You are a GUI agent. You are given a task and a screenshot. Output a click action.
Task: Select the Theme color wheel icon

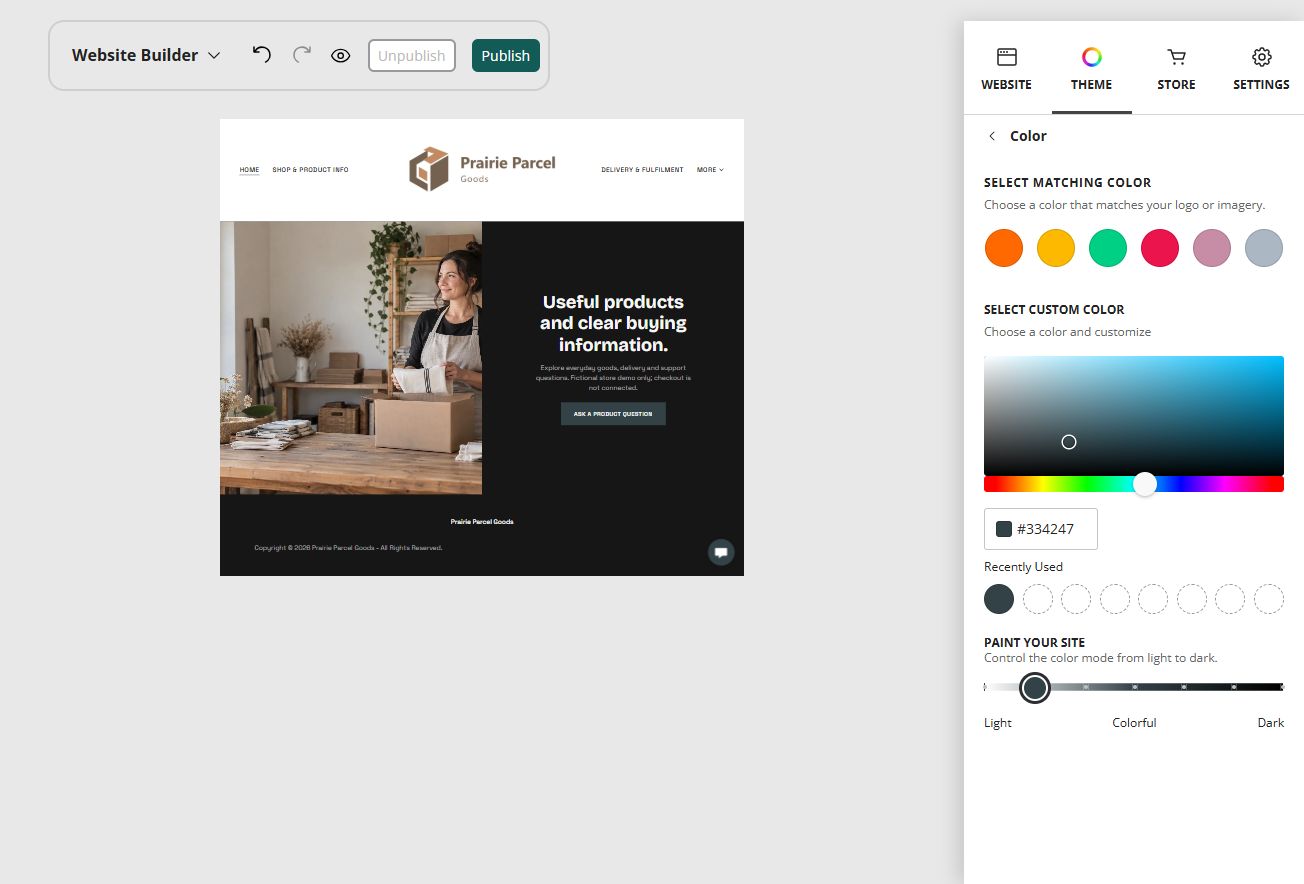pyautogui.click(x=1092, y=57)
